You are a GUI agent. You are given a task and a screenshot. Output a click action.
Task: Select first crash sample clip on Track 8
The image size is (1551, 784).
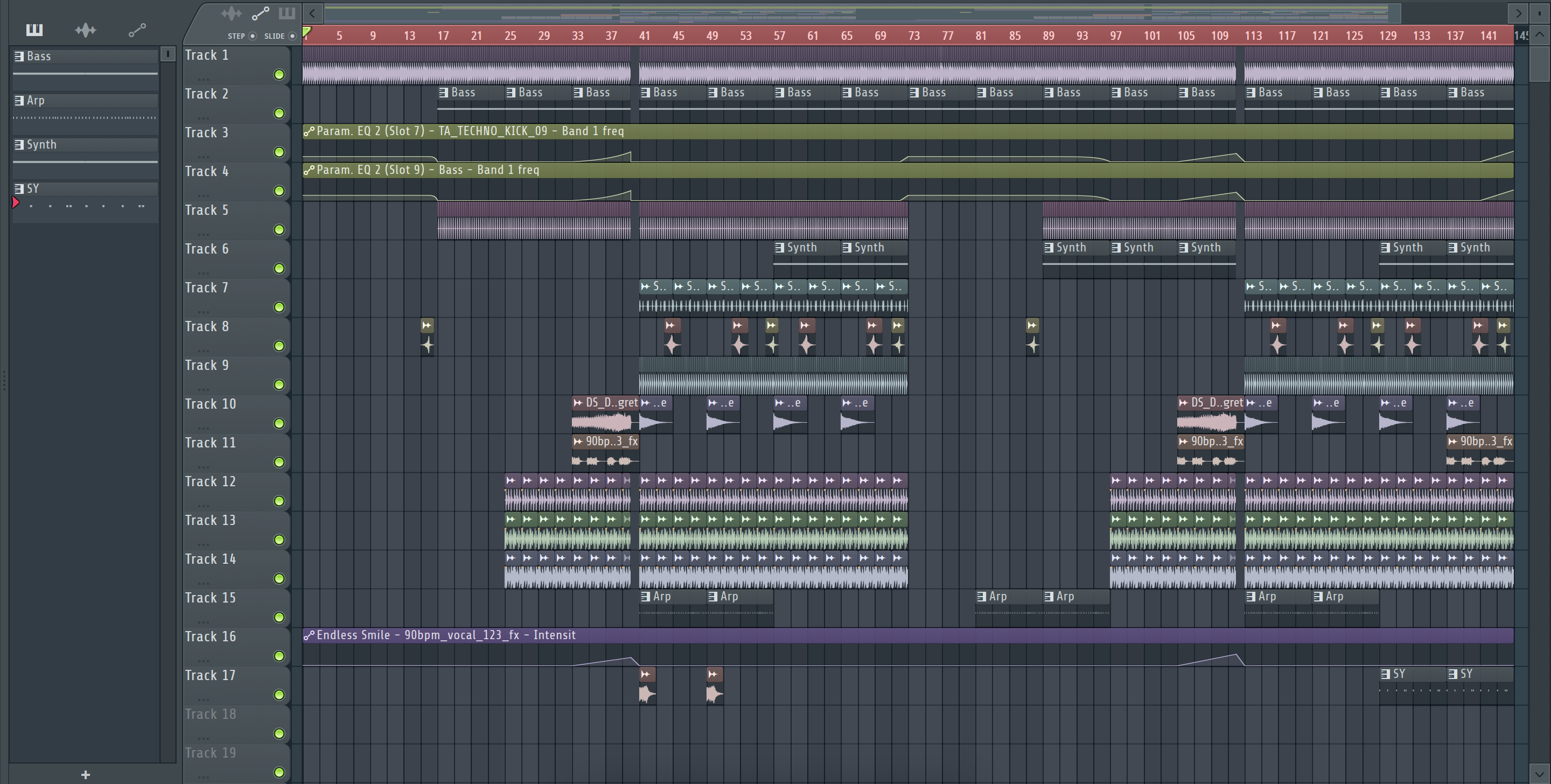427,337
